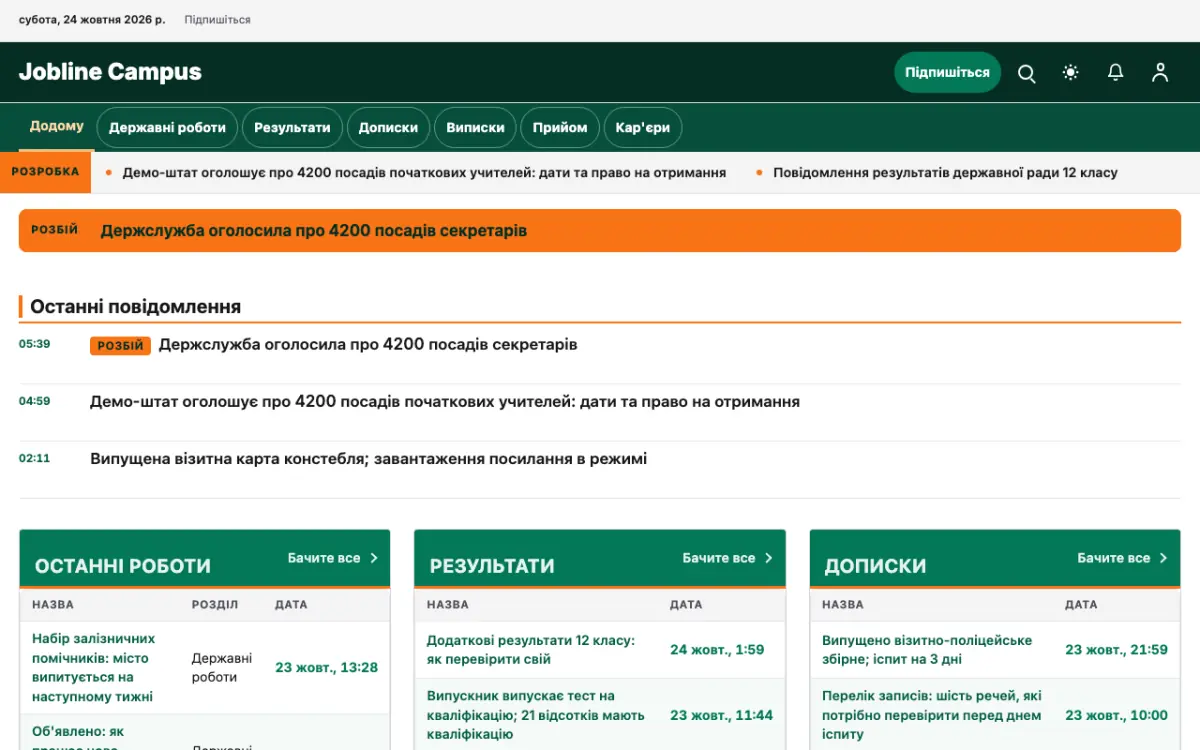This screenshot has width=1200, height=750.
Task: Open result Додаткові результати 12 класу
Action: coord(531,650)
